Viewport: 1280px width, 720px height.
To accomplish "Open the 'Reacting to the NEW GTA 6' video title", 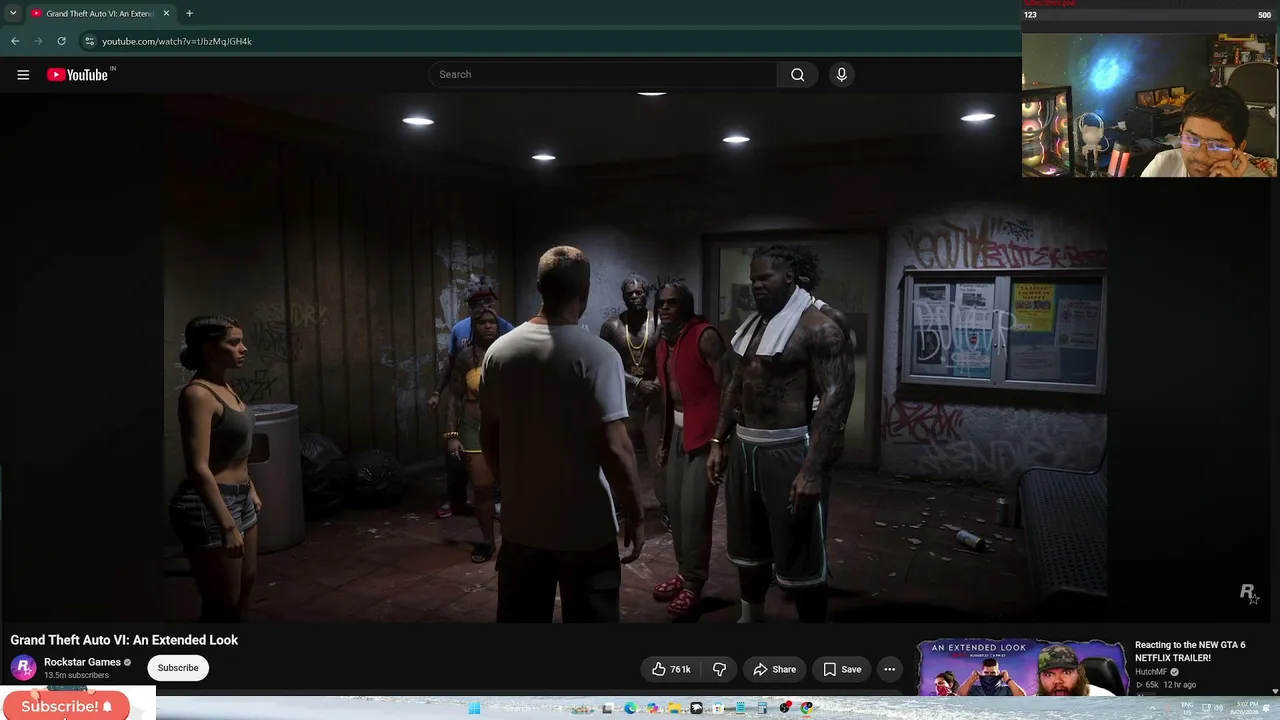I will click(1190, 651).
